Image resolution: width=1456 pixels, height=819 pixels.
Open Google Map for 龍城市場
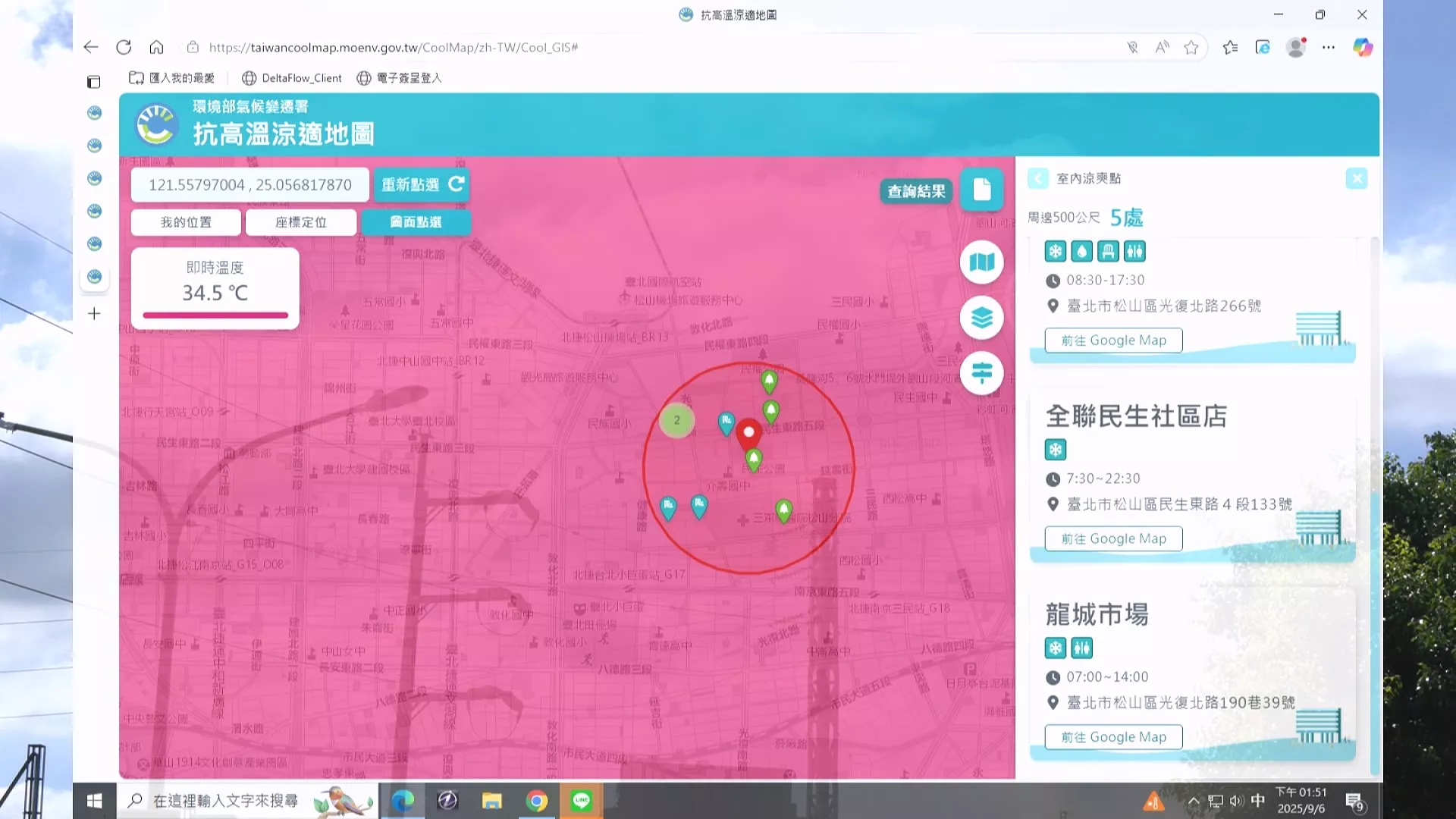[1113, 737]
